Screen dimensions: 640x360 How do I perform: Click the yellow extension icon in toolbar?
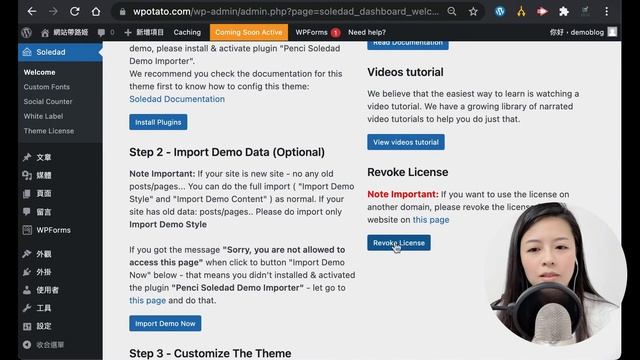(521, 11)
